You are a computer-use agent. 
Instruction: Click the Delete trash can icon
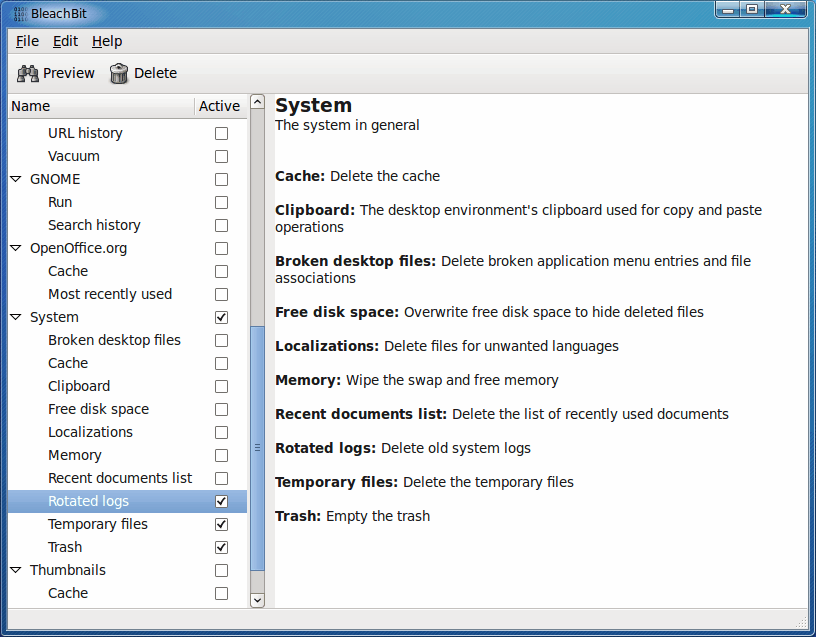[119, 73]
